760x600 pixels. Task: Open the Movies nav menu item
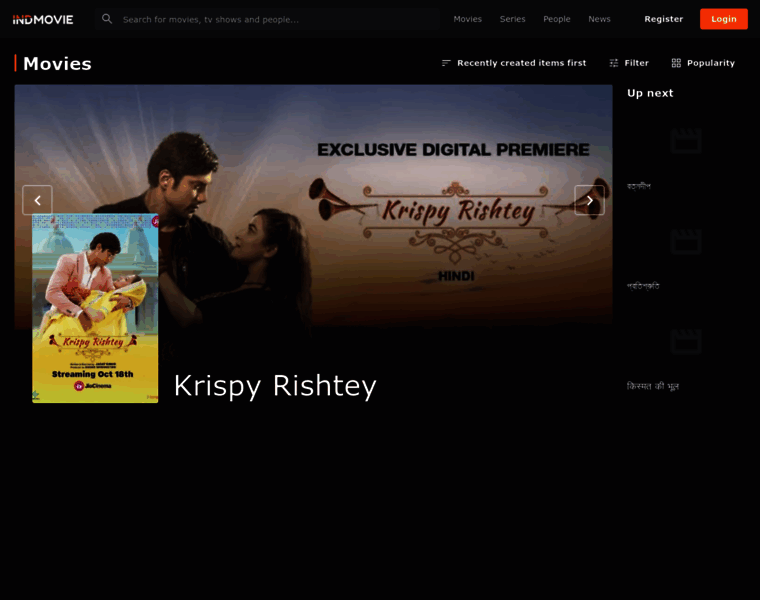(x=467, y=19)
